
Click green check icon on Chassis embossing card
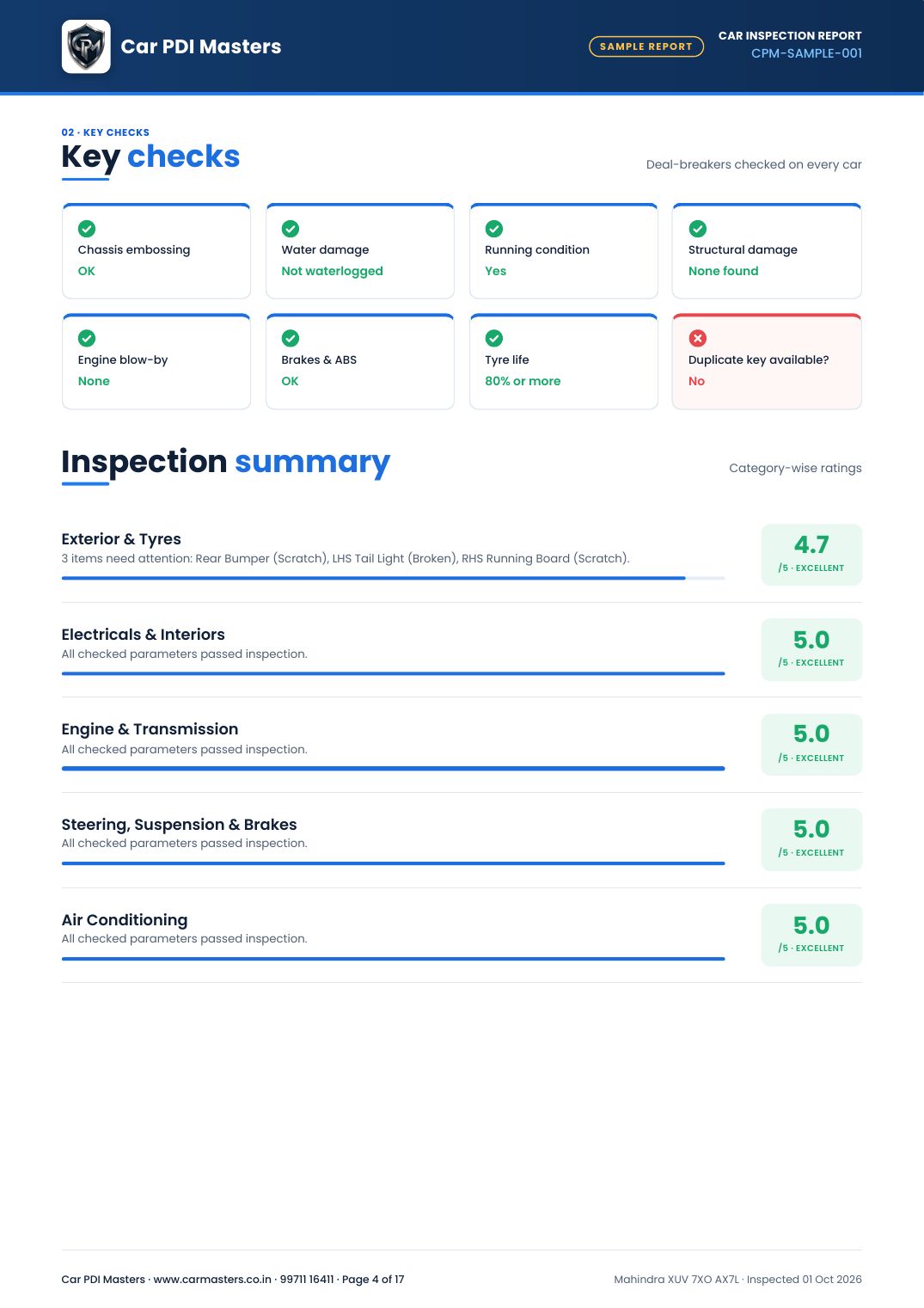[87, 229]
